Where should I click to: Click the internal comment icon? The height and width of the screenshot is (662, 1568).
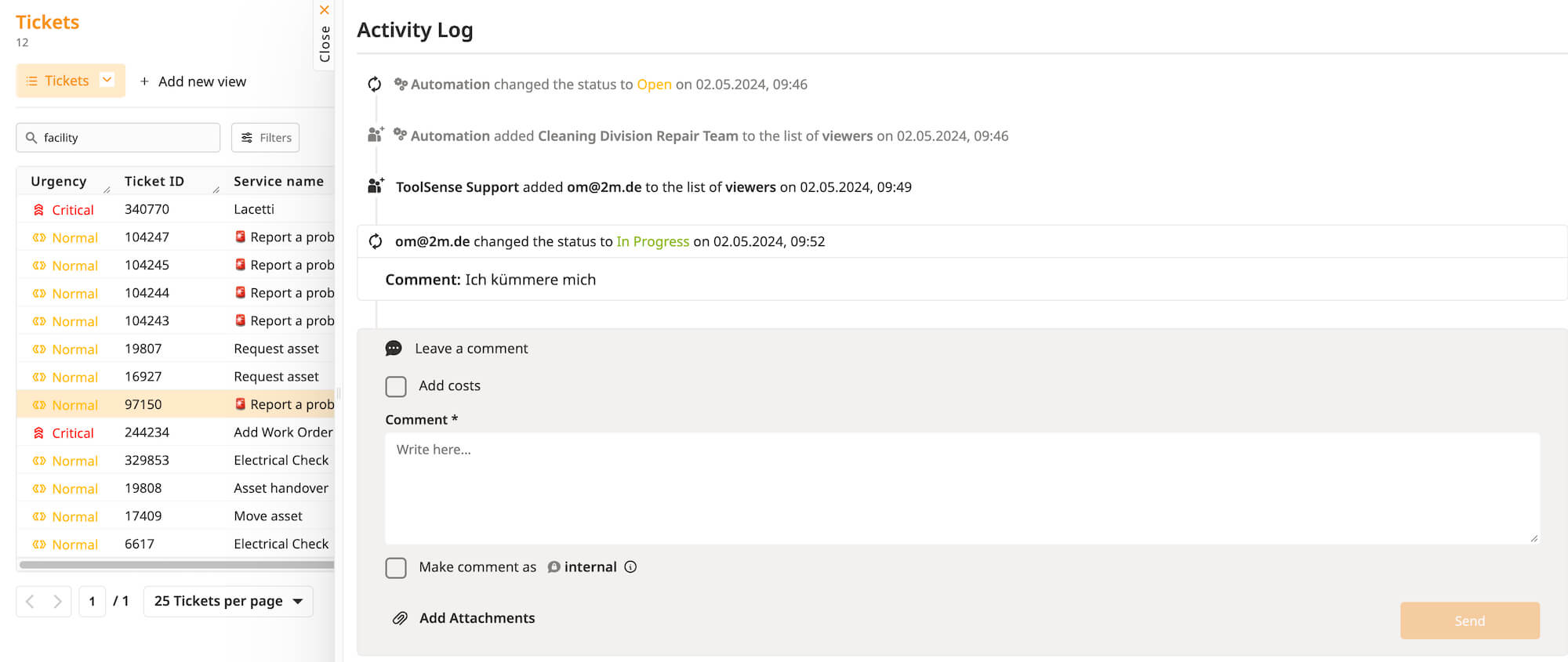click(x=554, y=567)
